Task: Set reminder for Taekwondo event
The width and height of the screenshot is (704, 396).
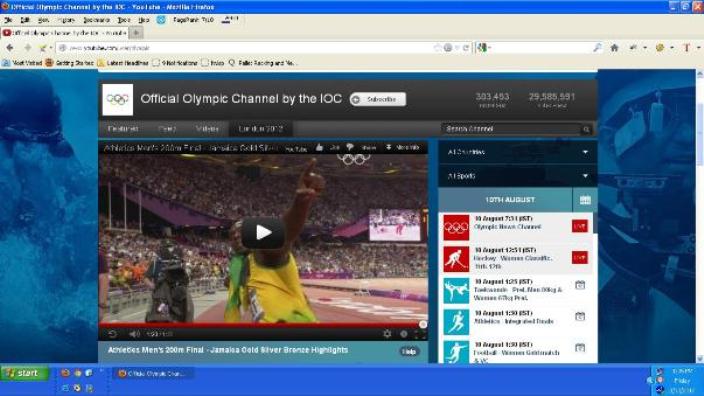Action: coord(580,285)
